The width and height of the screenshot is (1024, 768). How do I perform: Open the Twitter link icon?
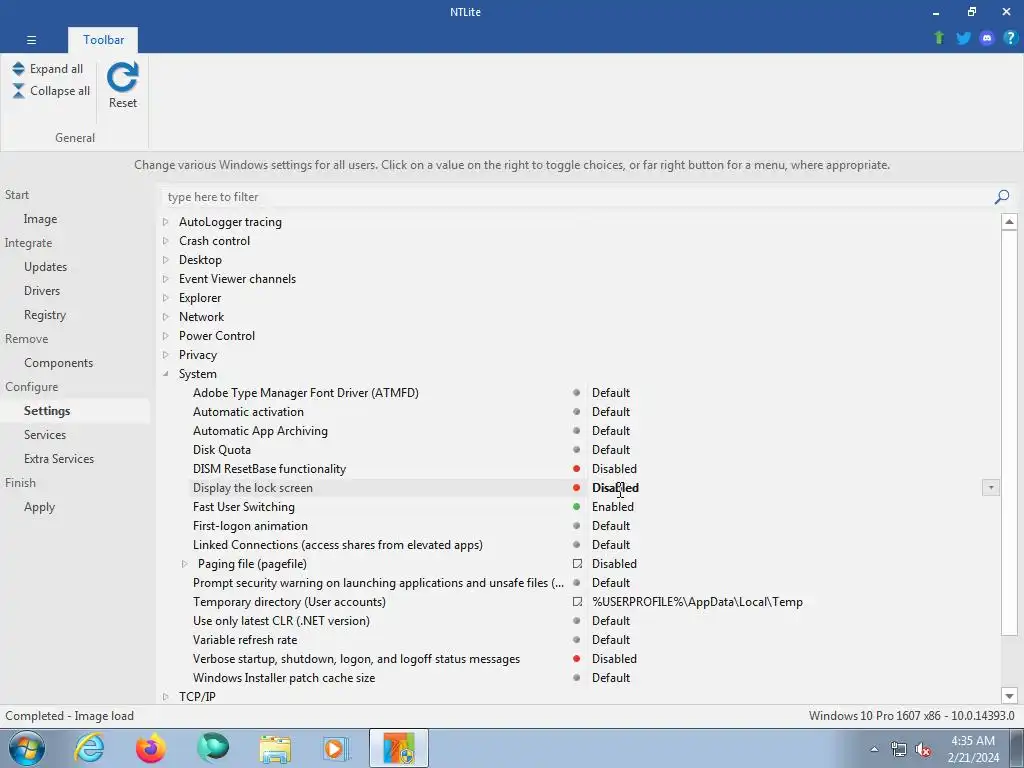[963, 38]
